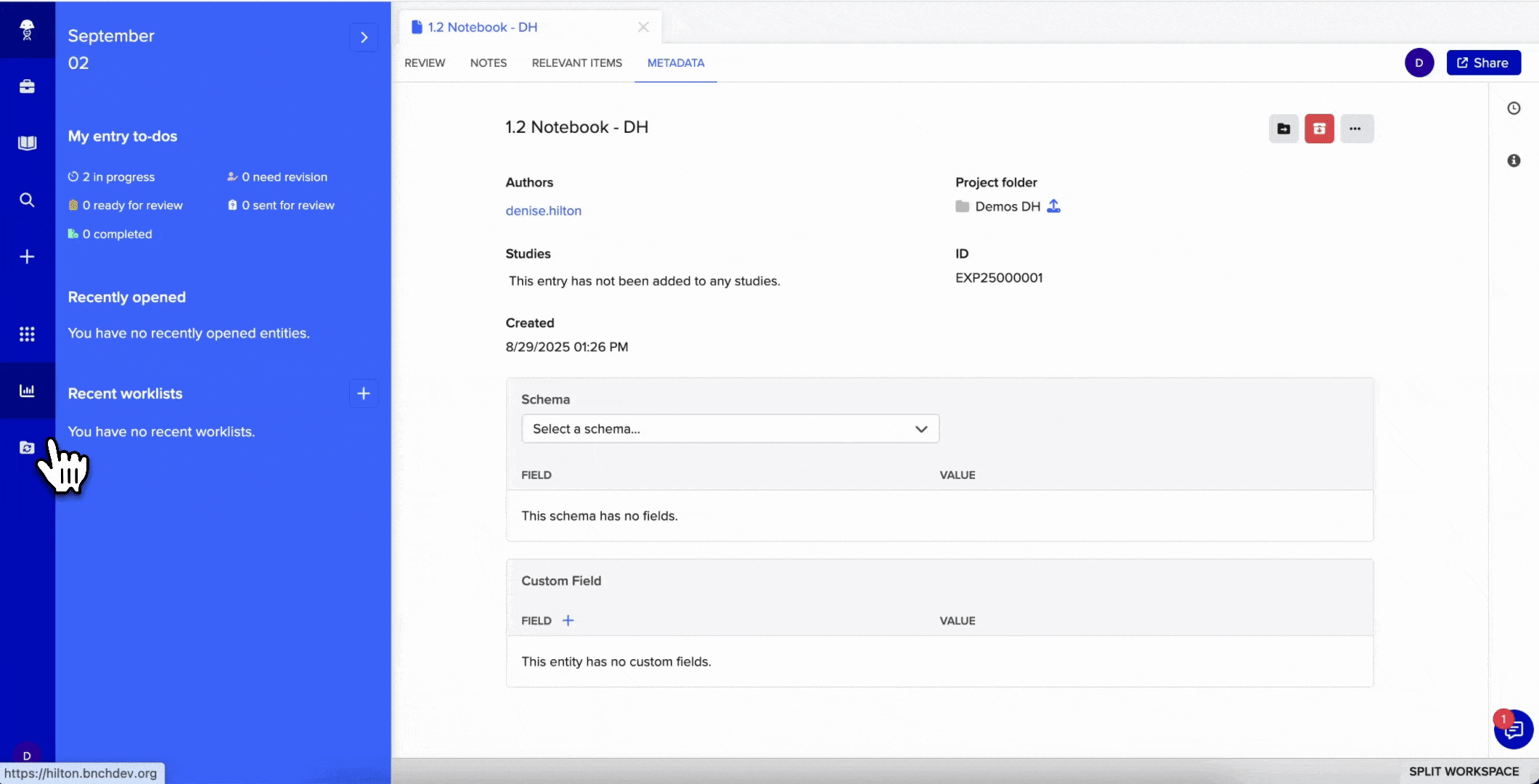The image size is (1539, 784).
Task: Click the Search magnifier icon in sidebar
Action: 27,200
